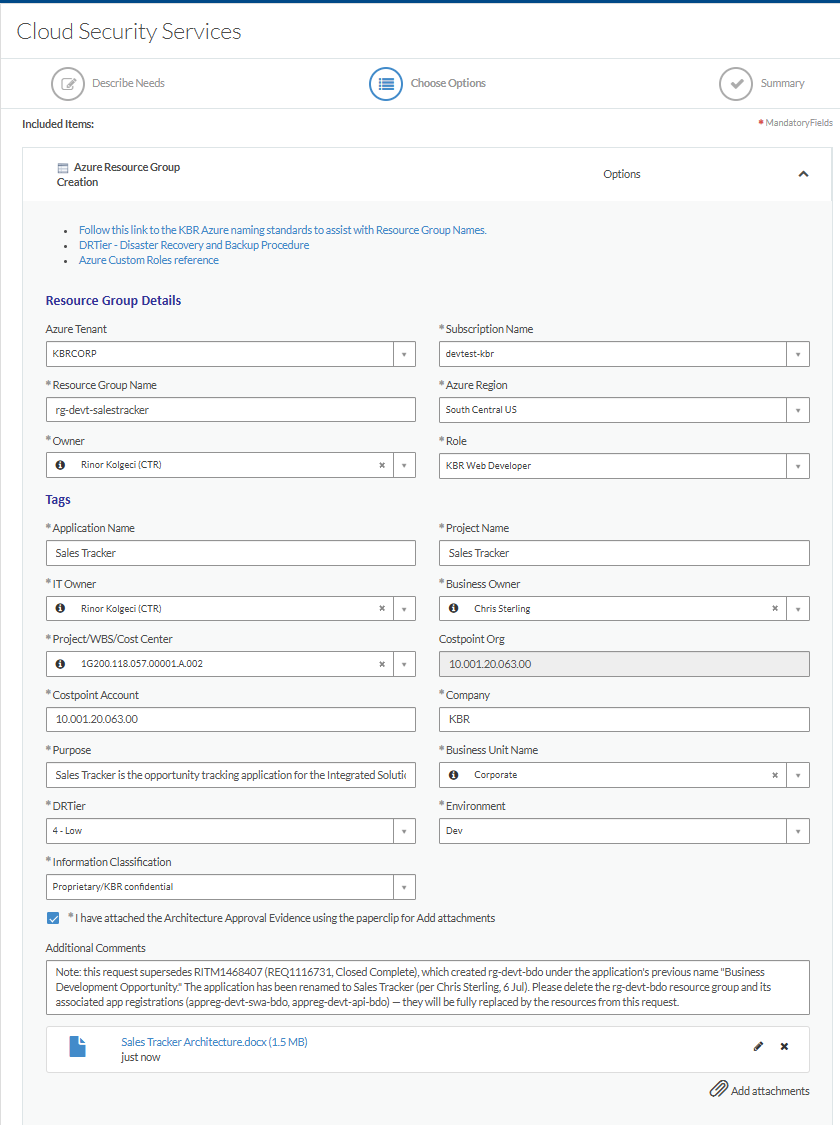Open the DRTier Disaster Recovery procedure link
840x1125 pixels.
194,245
